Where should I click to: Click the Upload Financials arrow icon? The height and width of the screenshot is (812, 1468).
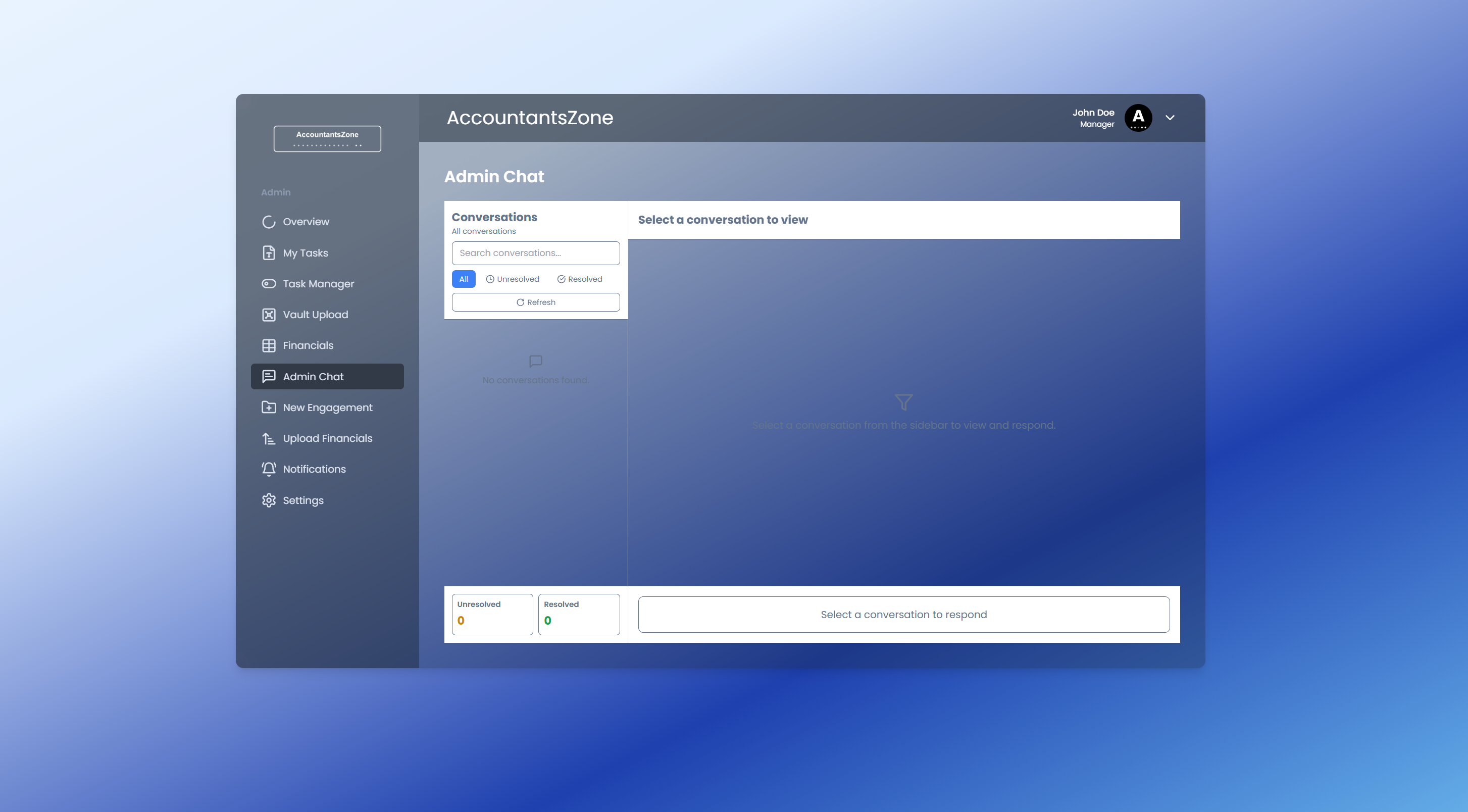(269, 438)
